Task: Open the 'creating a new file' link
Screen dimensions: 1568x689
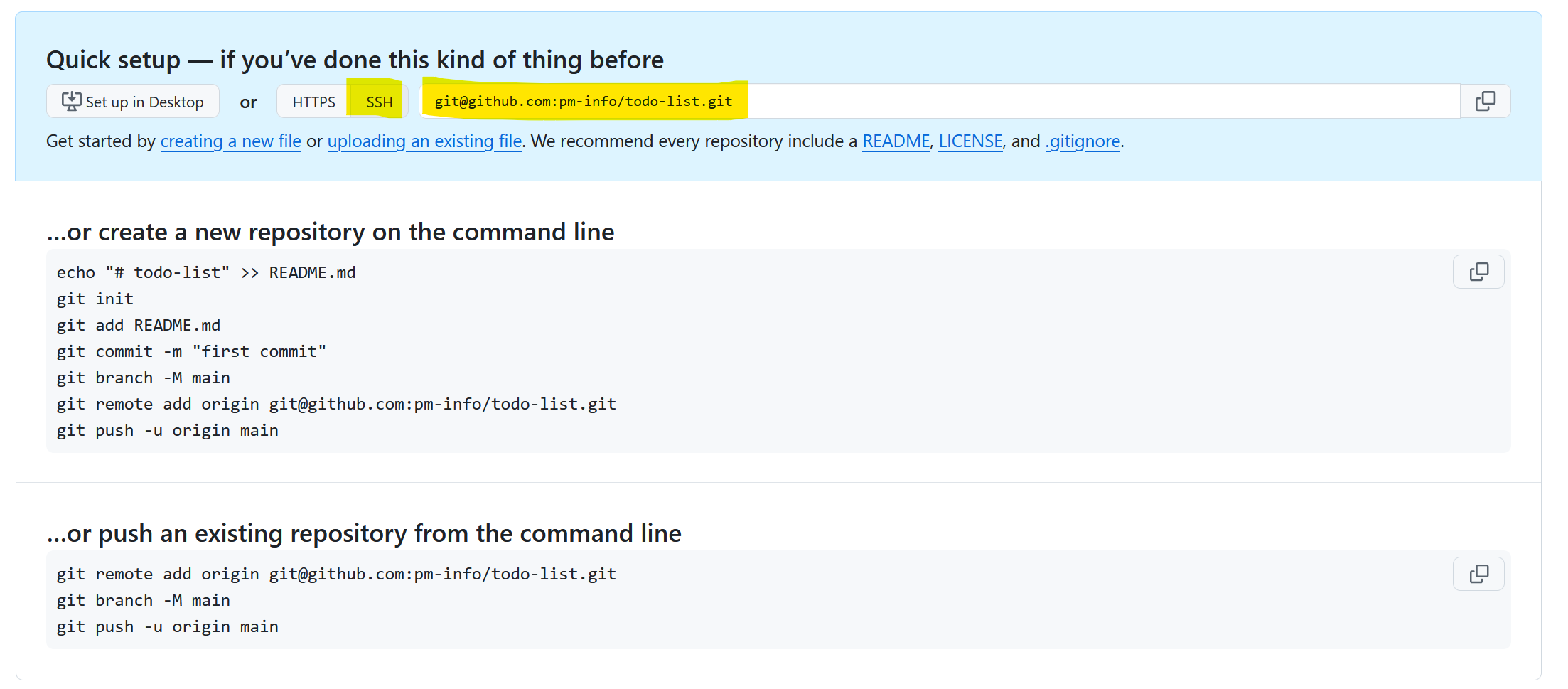Action: 230,141
